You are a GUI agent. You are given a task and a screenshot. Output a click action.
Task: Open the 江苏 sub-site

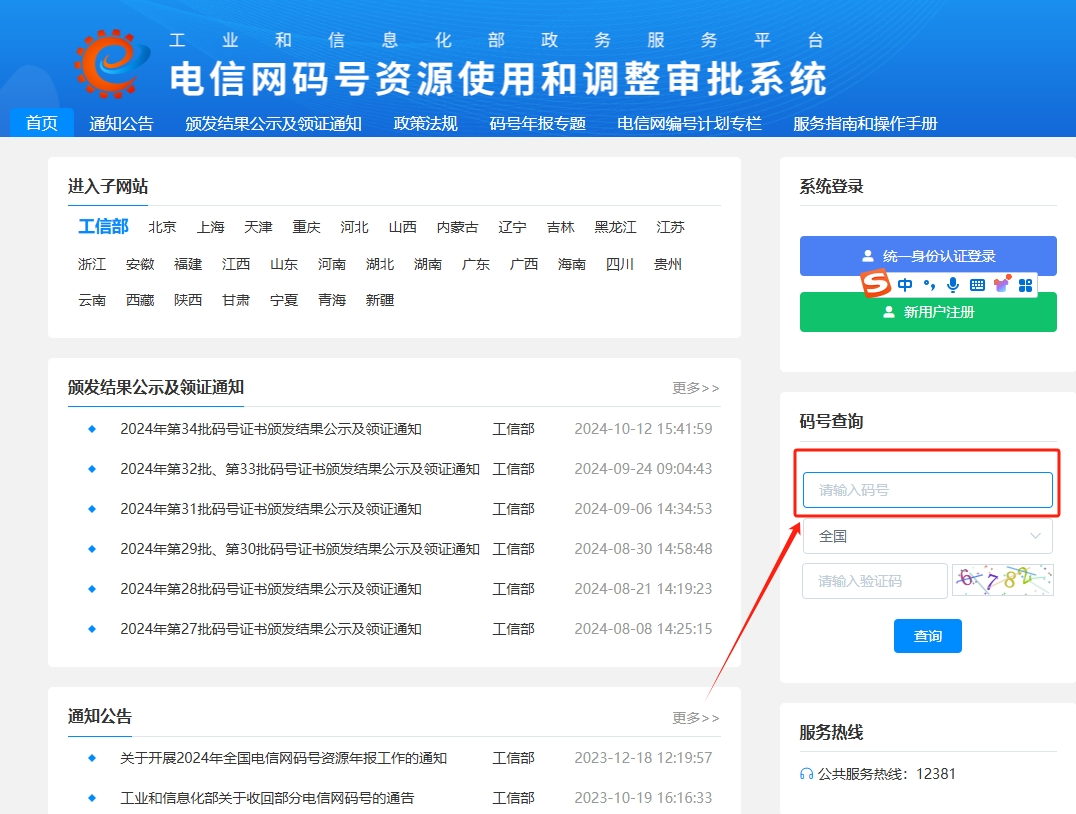pyautogui.click(x=670, y=227)
